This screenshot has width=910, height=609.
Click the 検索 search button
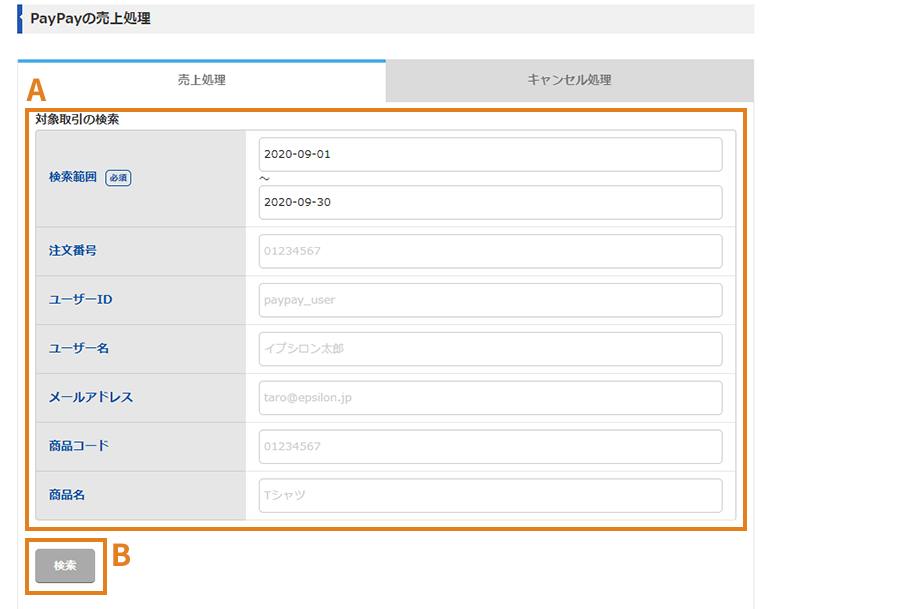65,565
